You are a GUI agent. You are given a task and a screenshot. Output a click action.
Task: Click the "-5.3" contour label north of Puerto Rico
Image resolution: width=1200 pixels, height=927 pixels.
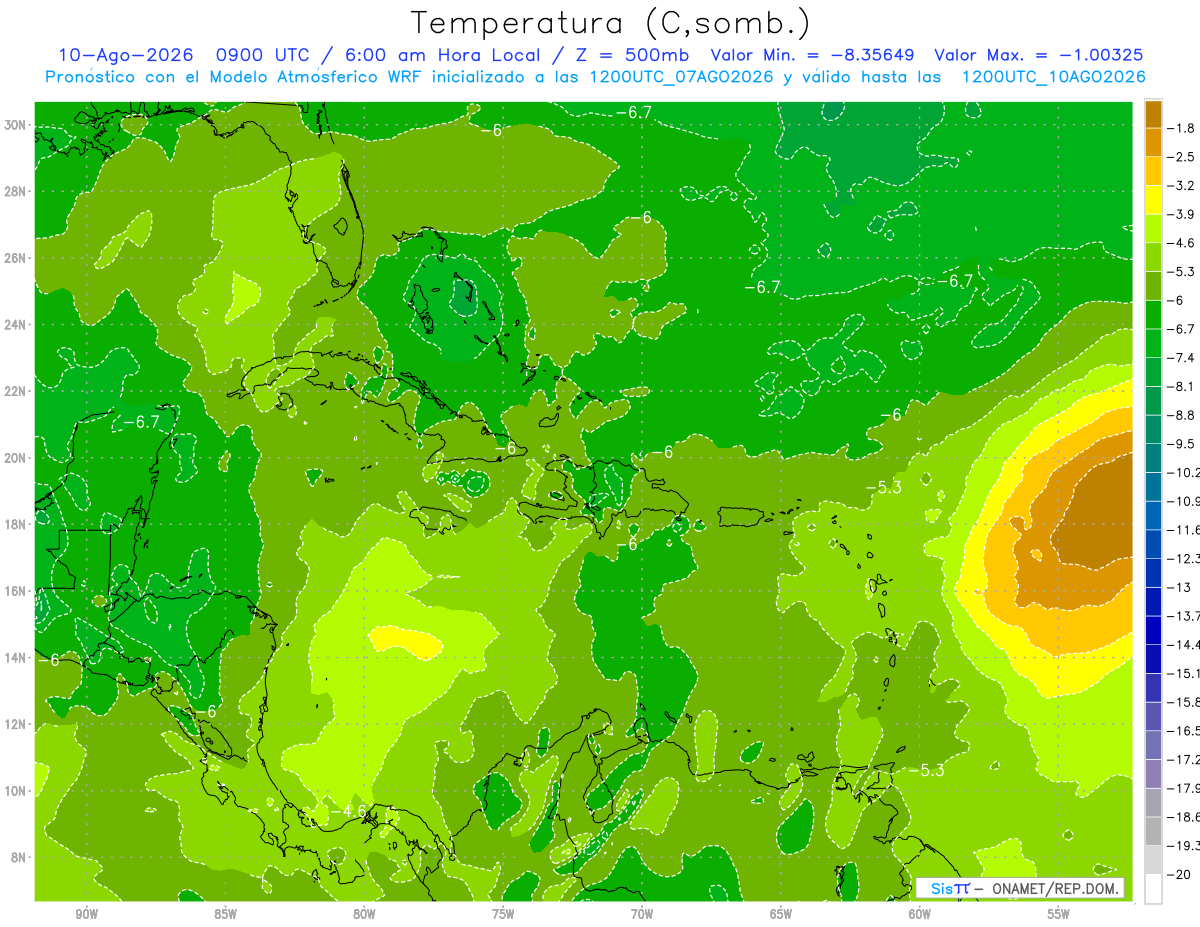coord(883,487)
